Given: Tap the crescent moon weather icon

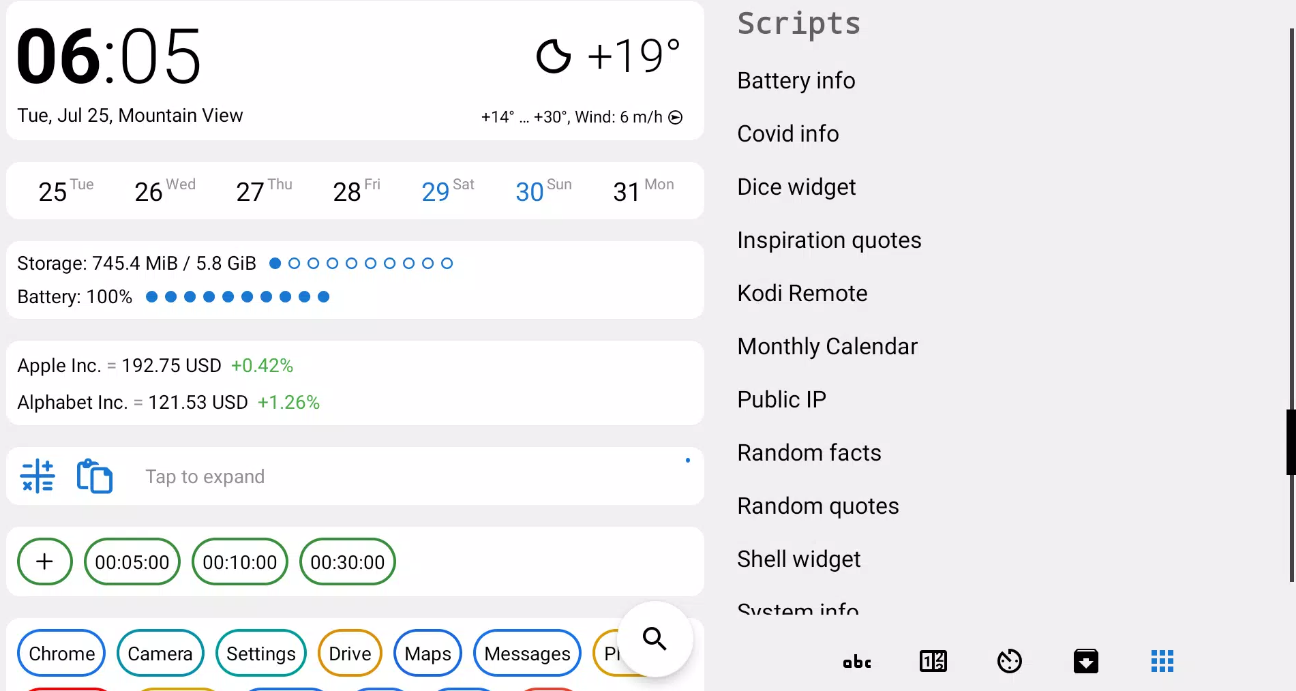Looking at the screenshot, I should coord(555,56).
